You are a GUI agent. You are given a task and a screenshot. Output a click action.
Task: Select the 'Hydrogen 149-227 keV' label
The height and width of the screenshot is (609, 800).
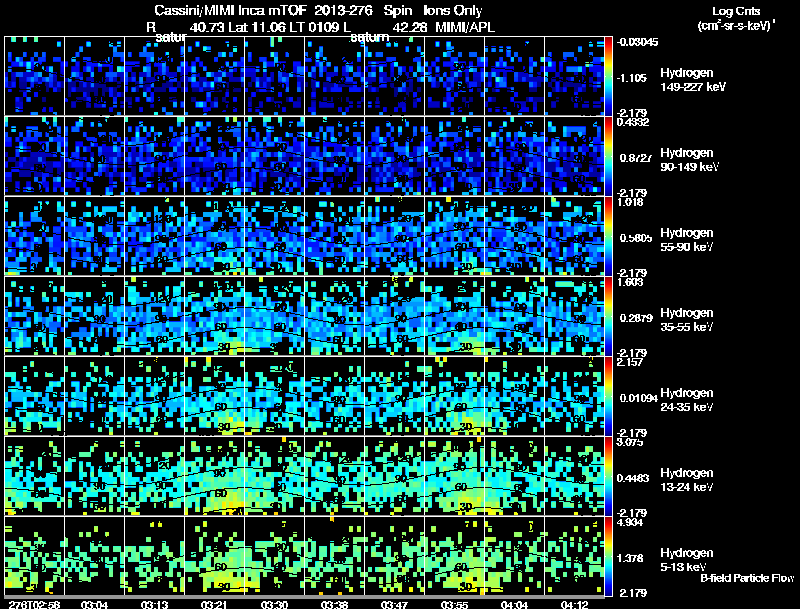tap(692, 80)
